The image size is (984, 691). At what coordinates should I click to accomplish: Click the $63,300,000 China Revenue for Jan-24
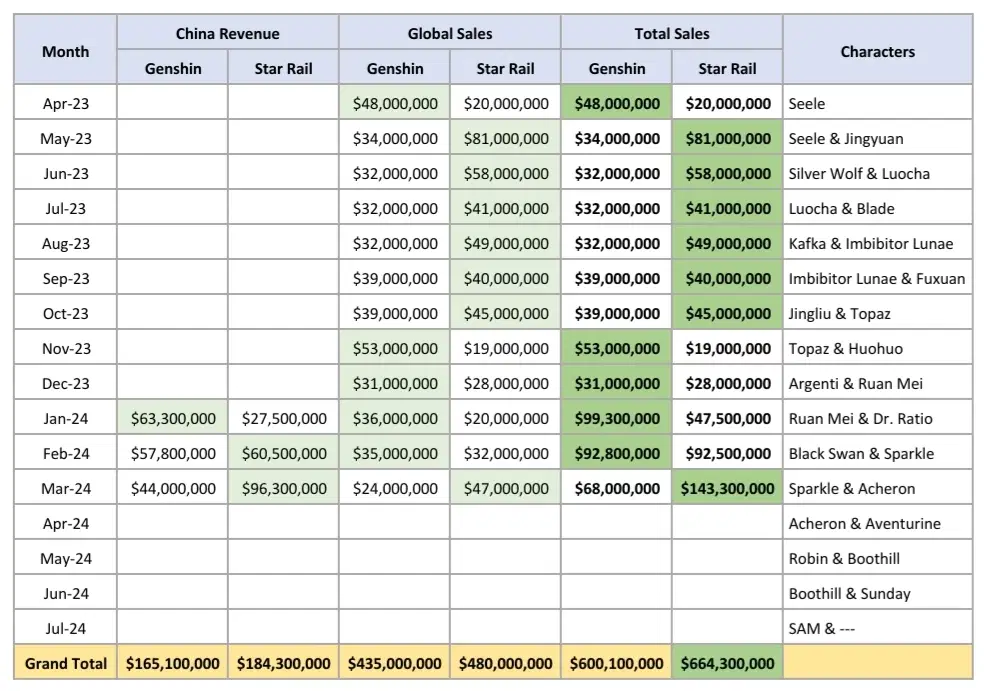pyautogui.click(x=171, y=418)
